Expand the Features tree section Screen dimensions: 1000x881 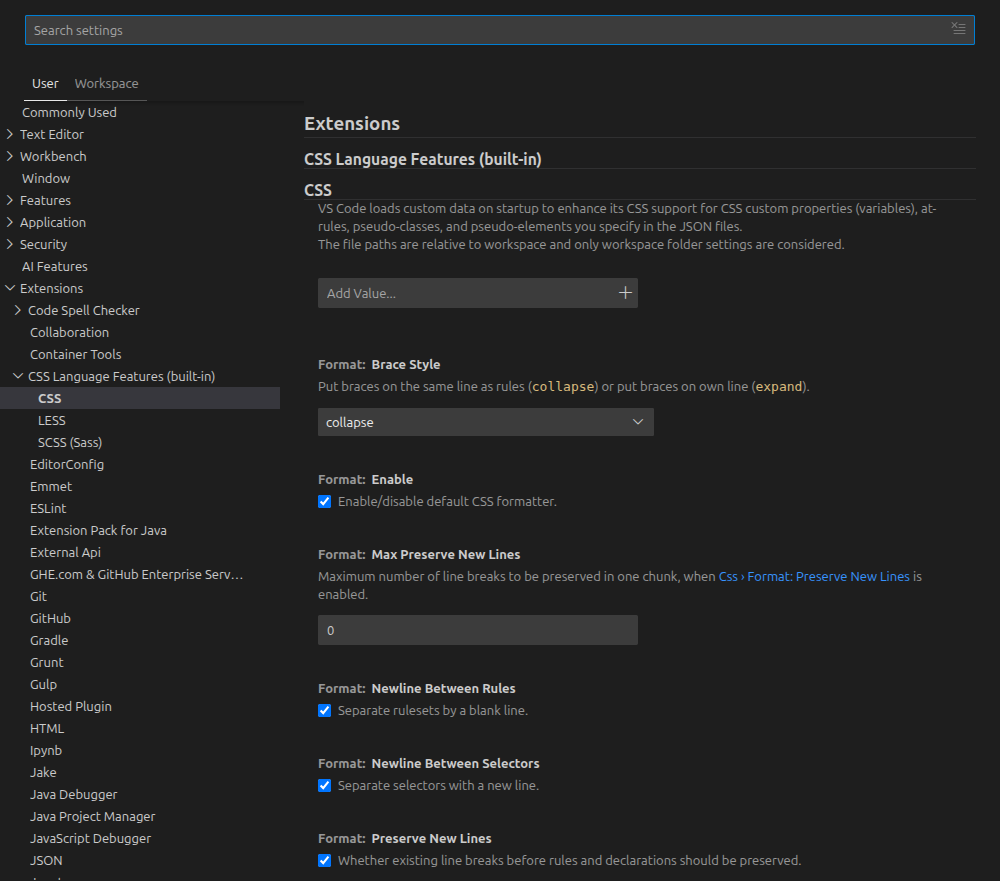[10, 200]
